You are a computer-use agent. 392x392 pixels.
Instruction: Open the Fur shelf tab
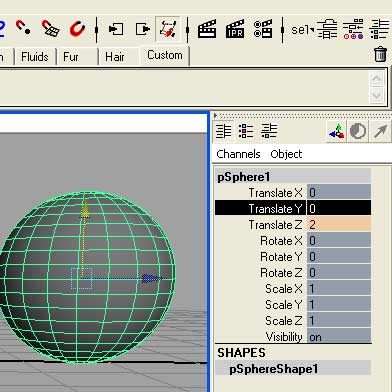tap(71, 57)
